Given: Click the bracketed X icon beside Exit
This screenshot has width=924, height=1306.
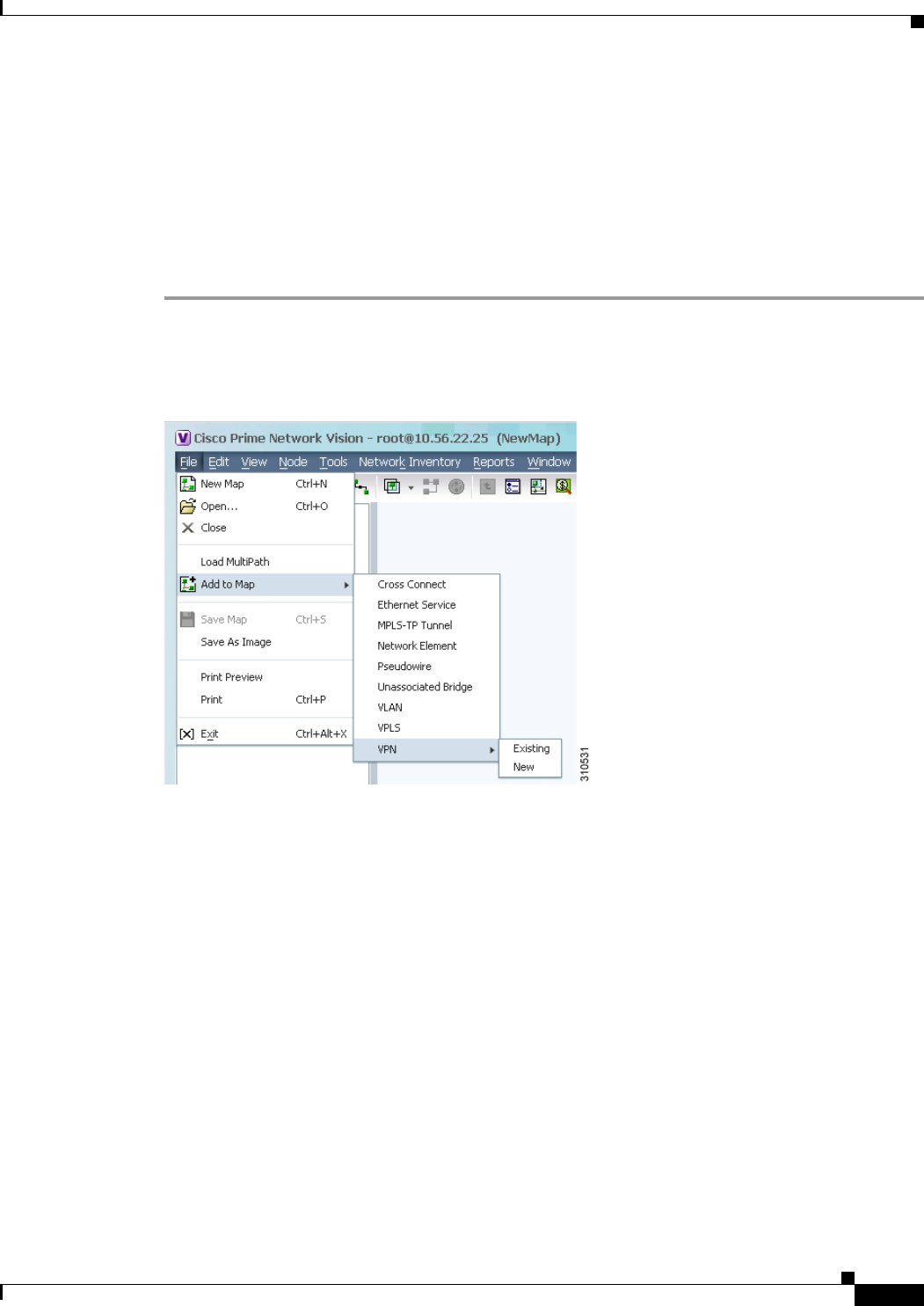Looking at the screenshot, I should click(x=186, y=733).
